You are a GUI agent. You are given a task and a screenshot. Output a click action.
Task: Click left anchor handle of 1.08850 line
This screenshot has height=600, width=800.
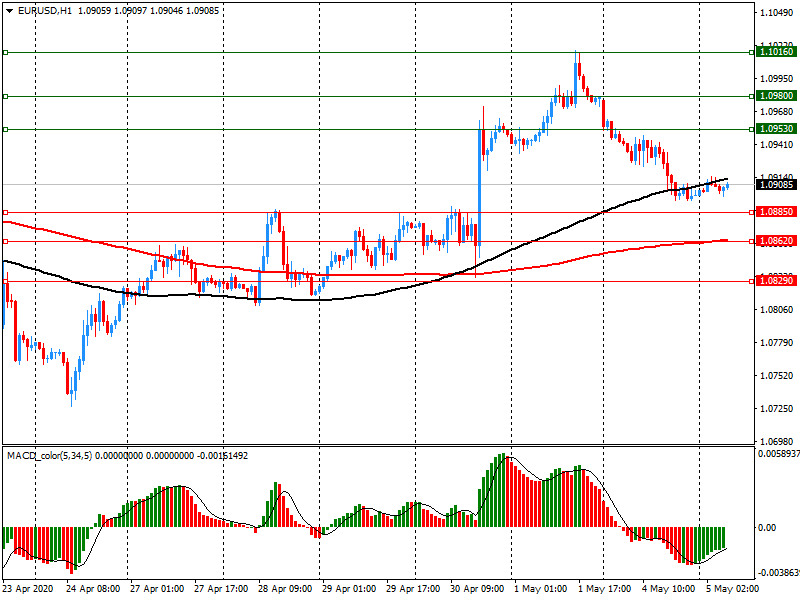[x=6, y=212]
